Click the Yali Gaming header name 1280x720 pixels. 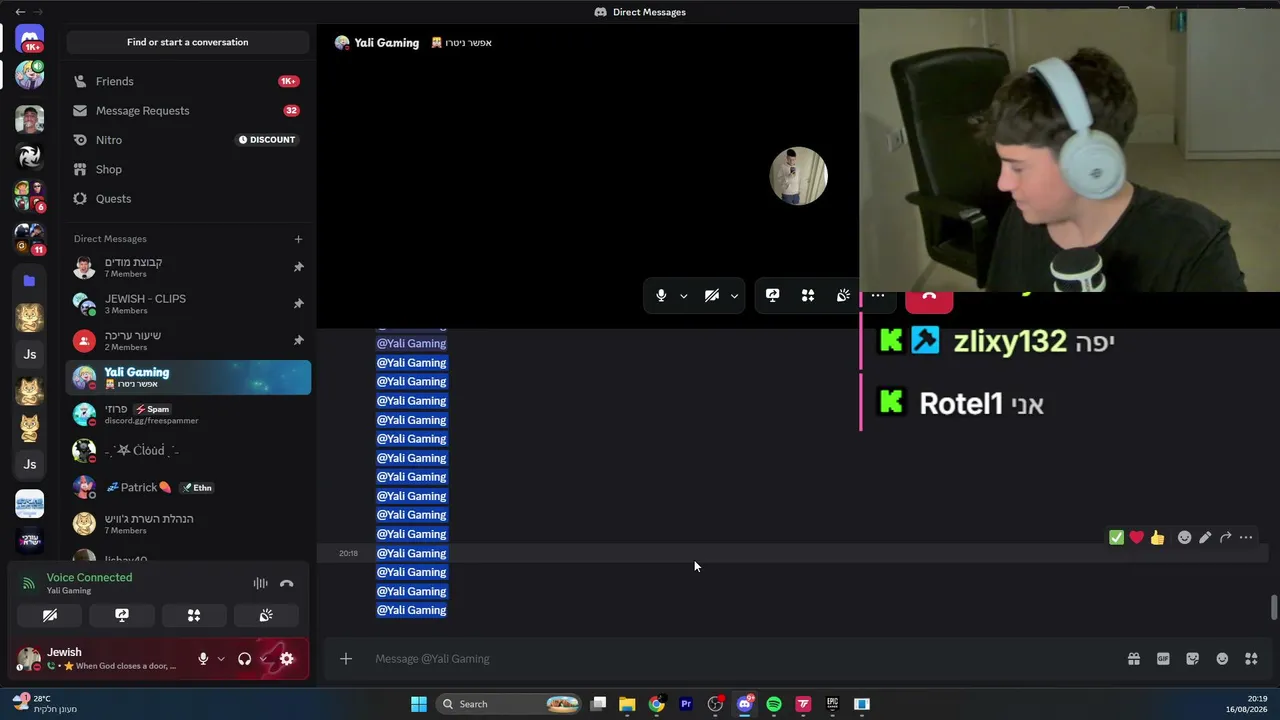pyautogui.click(x=386, y=43)
